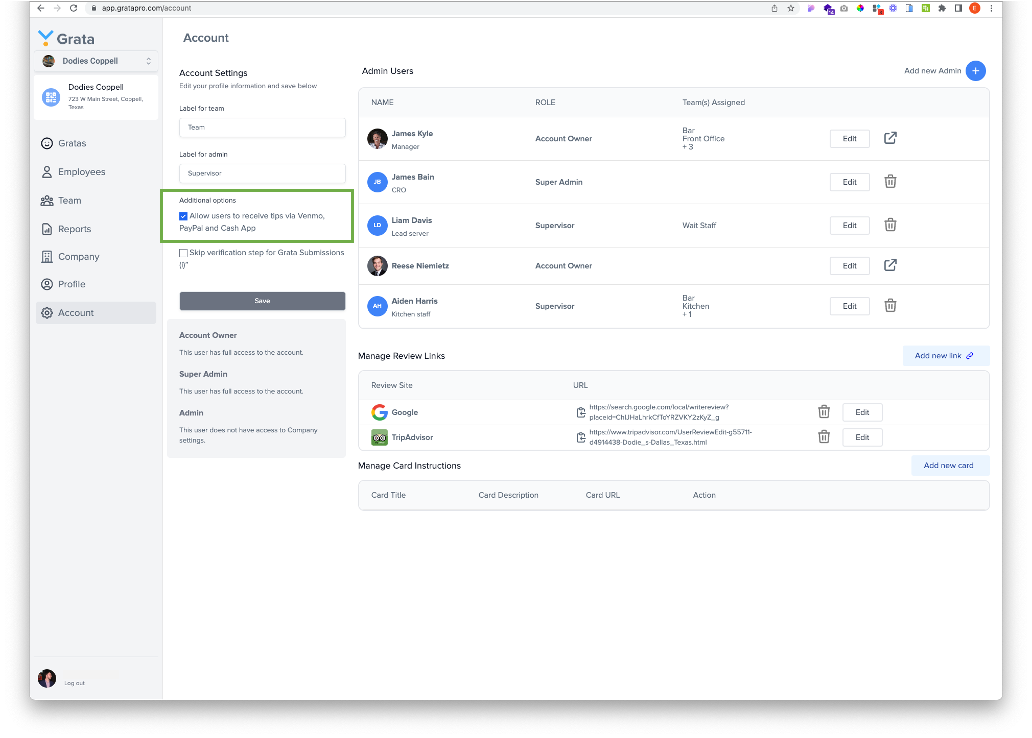
Task: Expand the Dodies Coppell location dropdown
Action: (x=96, y=61)
